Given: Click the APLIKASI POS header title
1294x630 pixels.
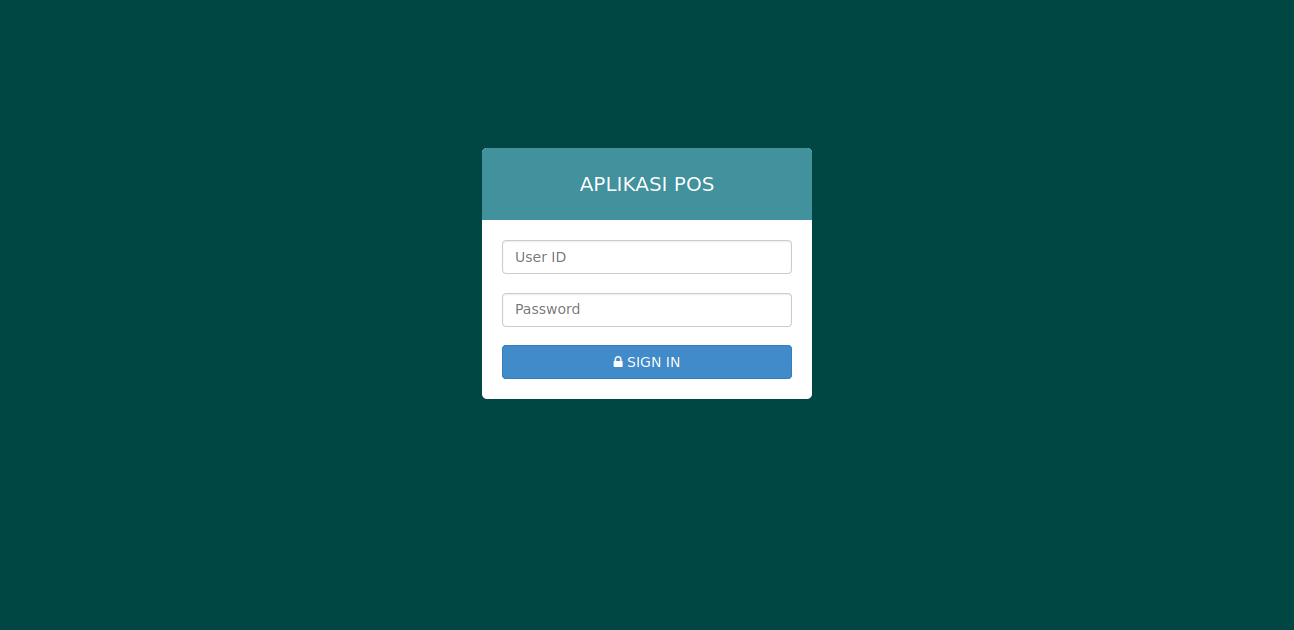Looking at the screenshot, I should click(647, 184).
